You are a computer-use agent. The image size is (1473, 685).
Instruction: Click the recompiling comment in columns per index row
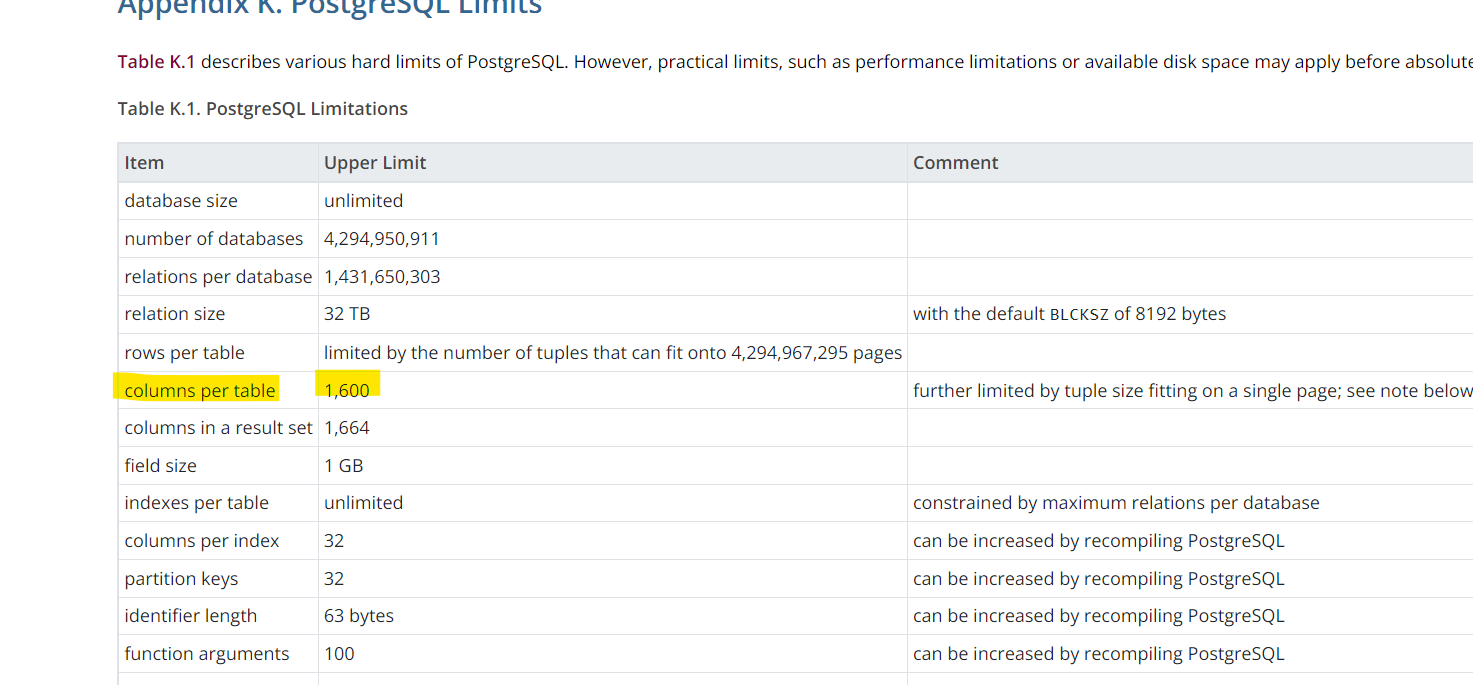point(1099,541)
